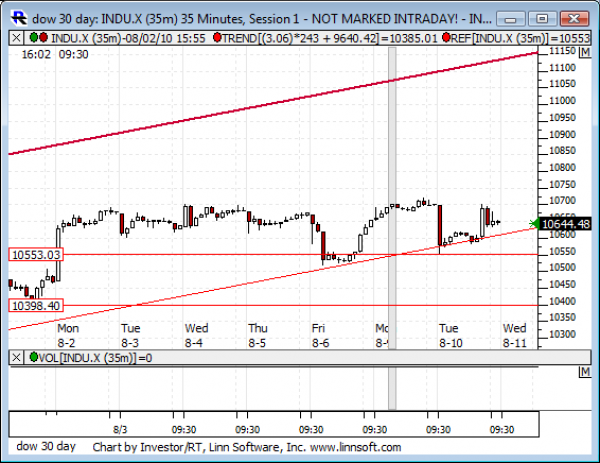Image resolution: width=600 pixels, height=463 pixels.
Task: Select the 10398.40 reference line label
Action: (36, 306)
